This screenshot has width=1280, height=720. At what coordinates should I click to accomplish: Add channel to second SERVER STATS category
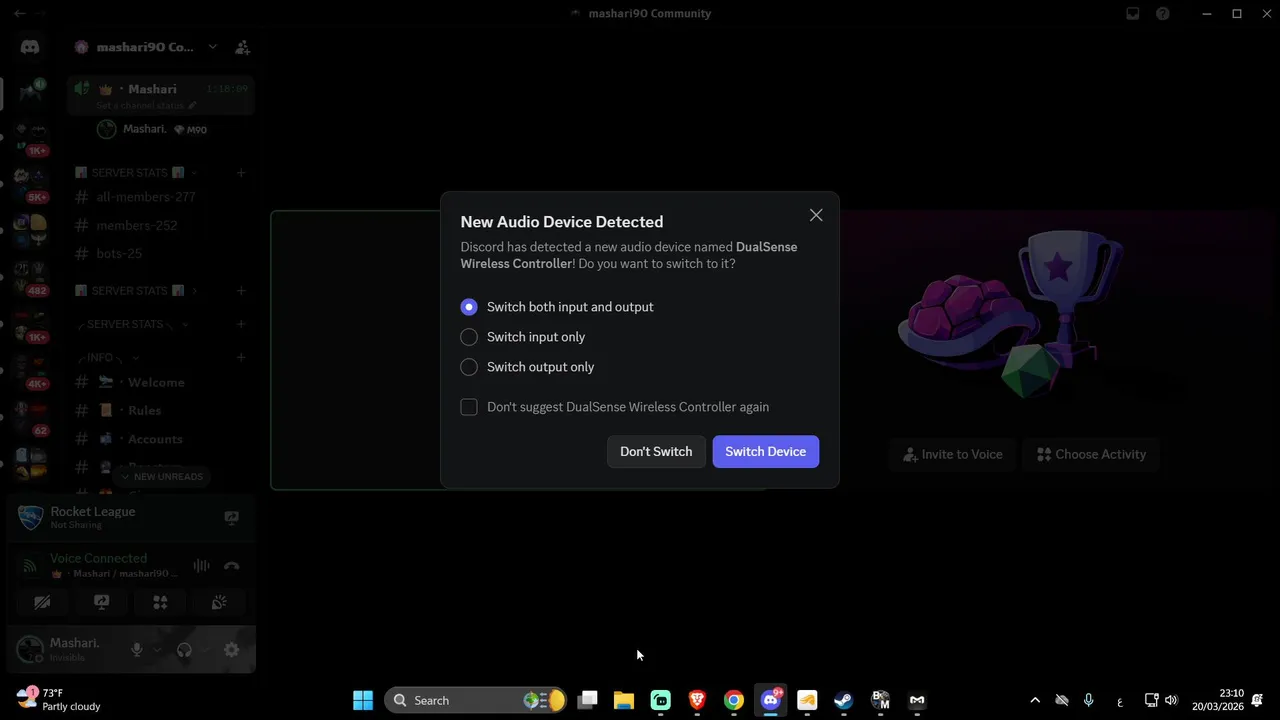click(241, 291)
